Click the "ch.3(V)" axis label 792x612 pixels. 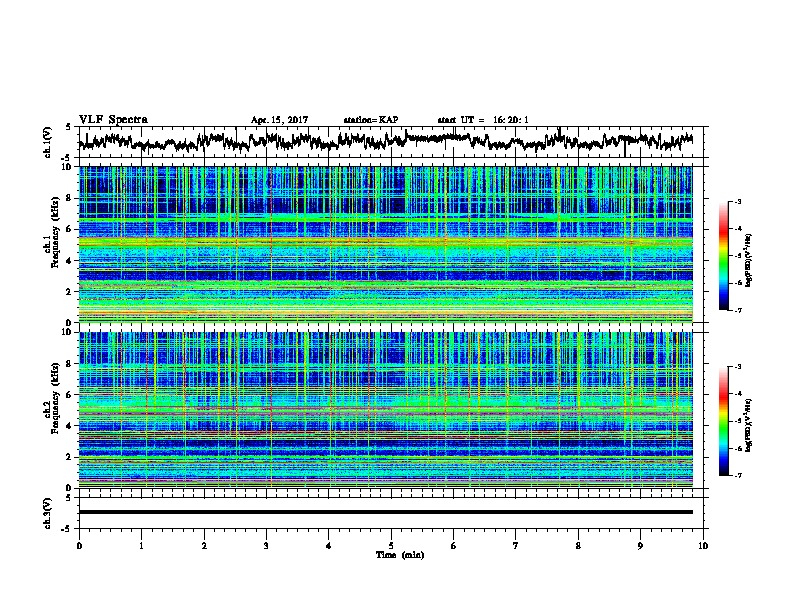point(48,513)
